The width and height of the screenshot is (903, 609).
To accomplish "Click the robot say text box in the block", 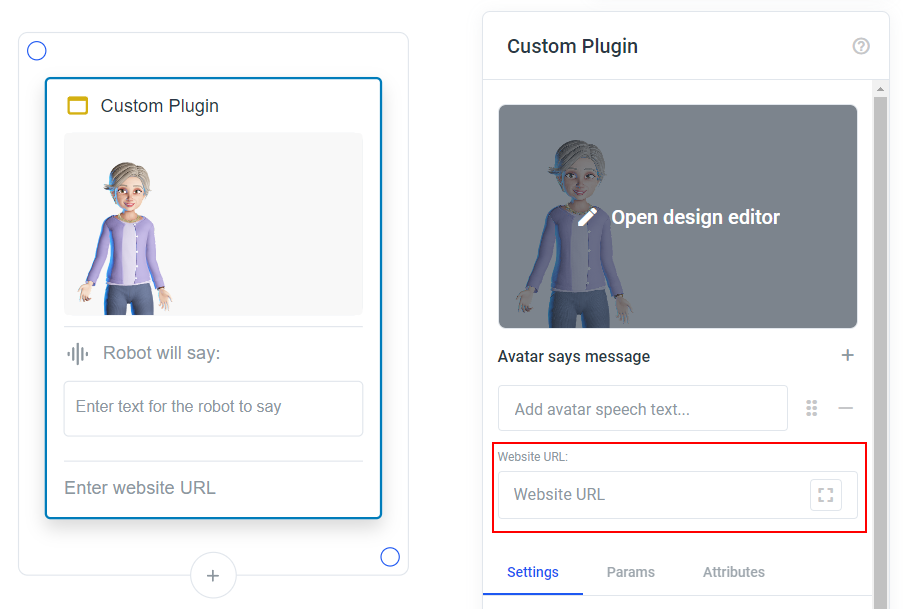I will click(213, 408).
